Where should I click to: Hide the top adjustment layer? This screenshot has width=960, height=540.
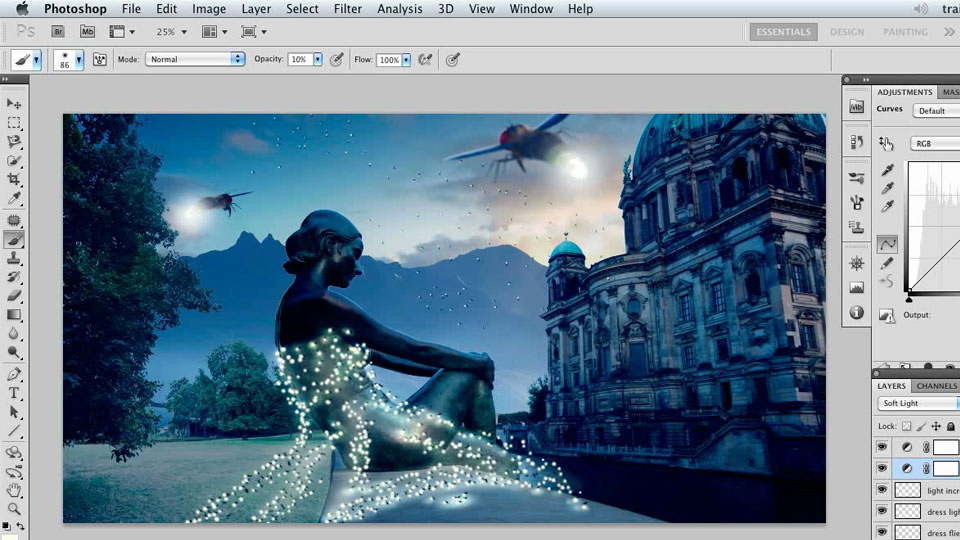click(x=882, y=448)
